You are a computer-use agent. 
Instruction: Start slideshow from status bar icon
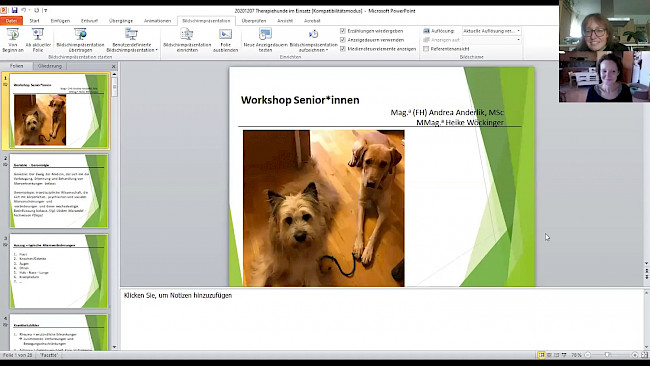point(564,355)
